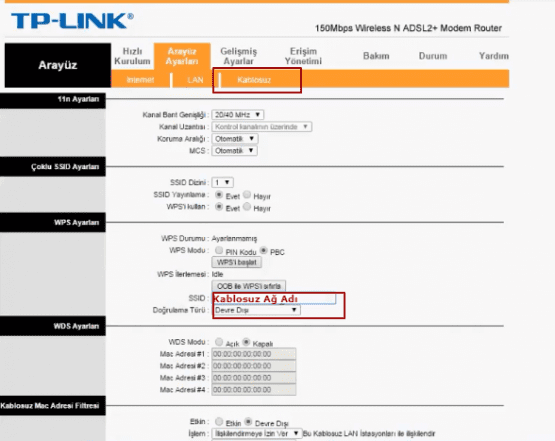555x441 pixels.
Task: Open the Kanal Uzantısı dropdown
Action: click(x=262, y=127)
